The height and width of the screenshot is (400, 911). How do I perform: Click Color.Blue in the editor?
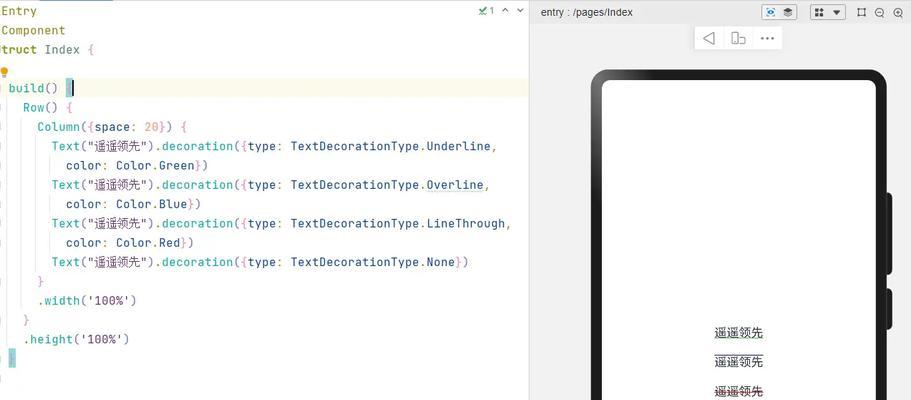tap(152, 204)
